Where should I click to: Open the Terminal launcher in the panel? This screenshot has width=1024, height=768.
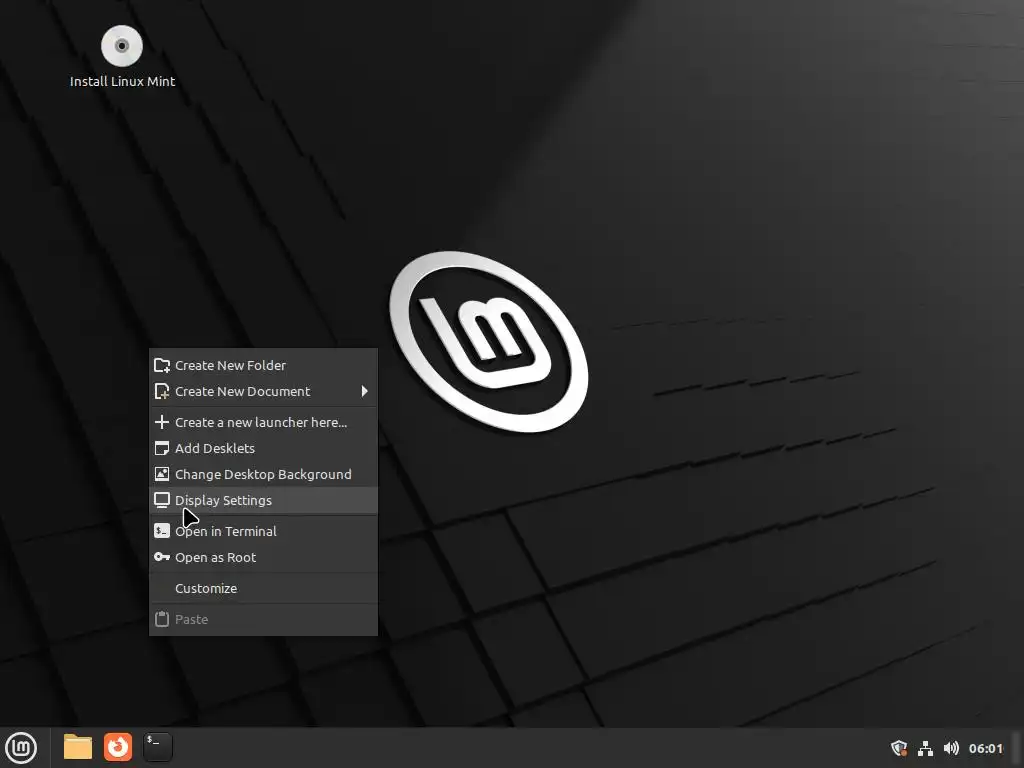[157, 747]
